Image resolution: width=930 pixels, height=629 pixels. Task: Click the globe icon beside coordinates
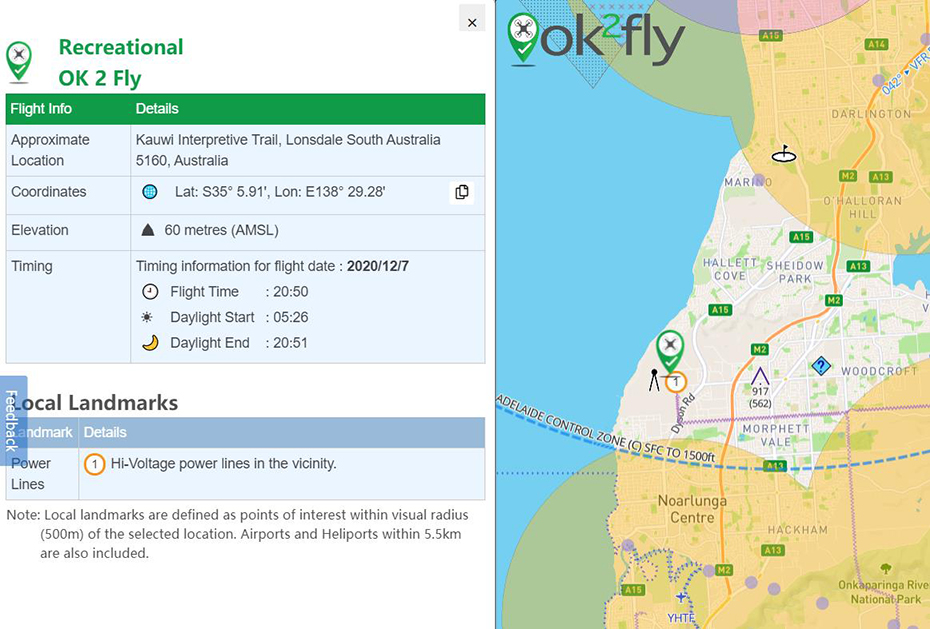[x=149, y=191]
